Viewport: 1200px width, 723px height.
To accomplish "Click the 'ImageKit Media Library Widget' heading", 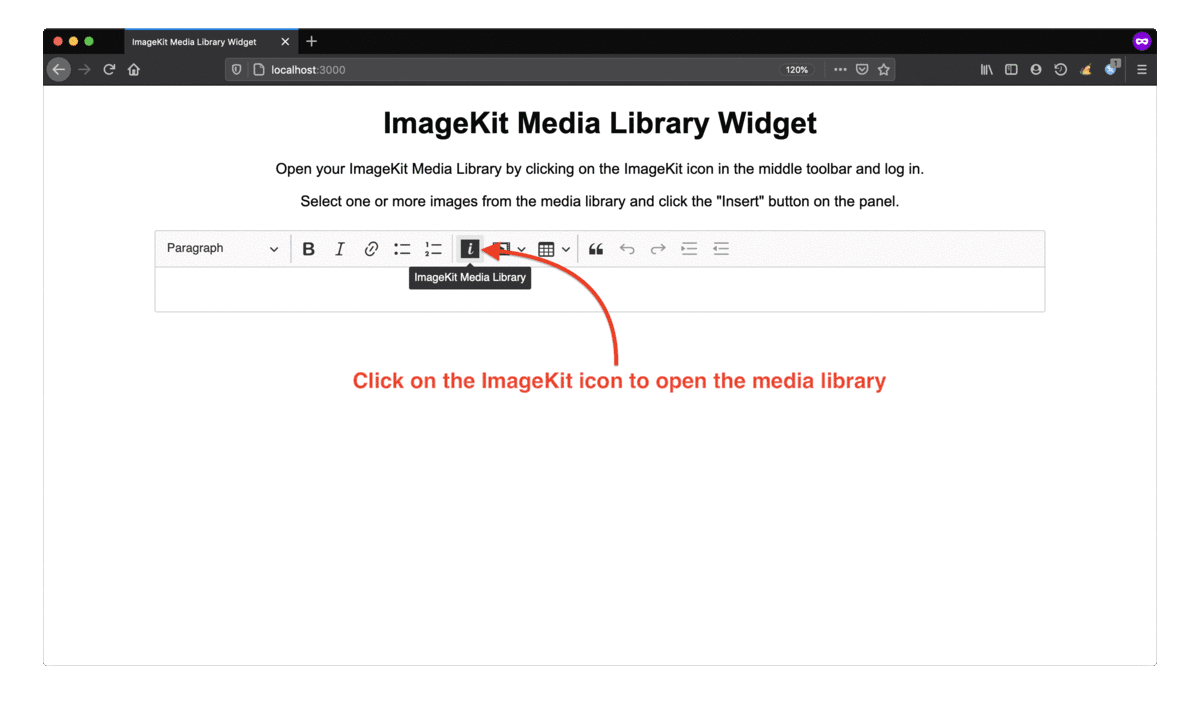I will (600, 123).
